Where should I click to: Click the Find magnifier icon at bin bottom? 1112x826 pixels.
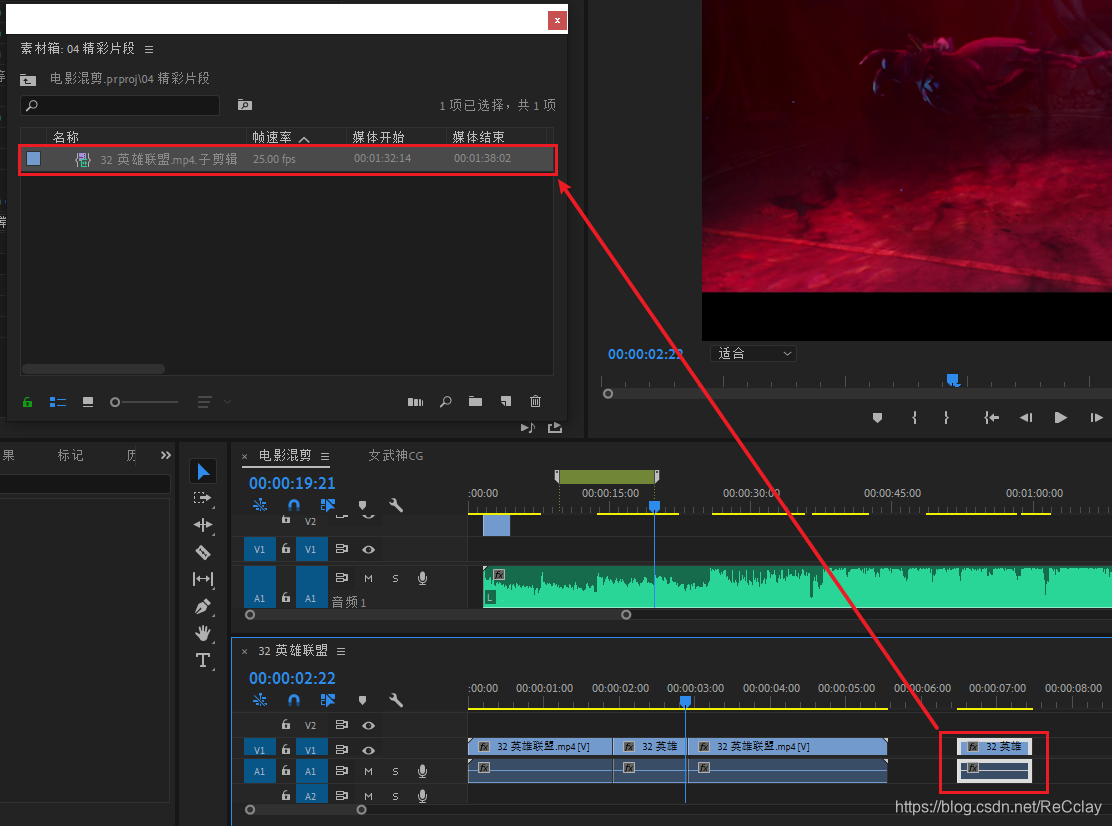445,402
